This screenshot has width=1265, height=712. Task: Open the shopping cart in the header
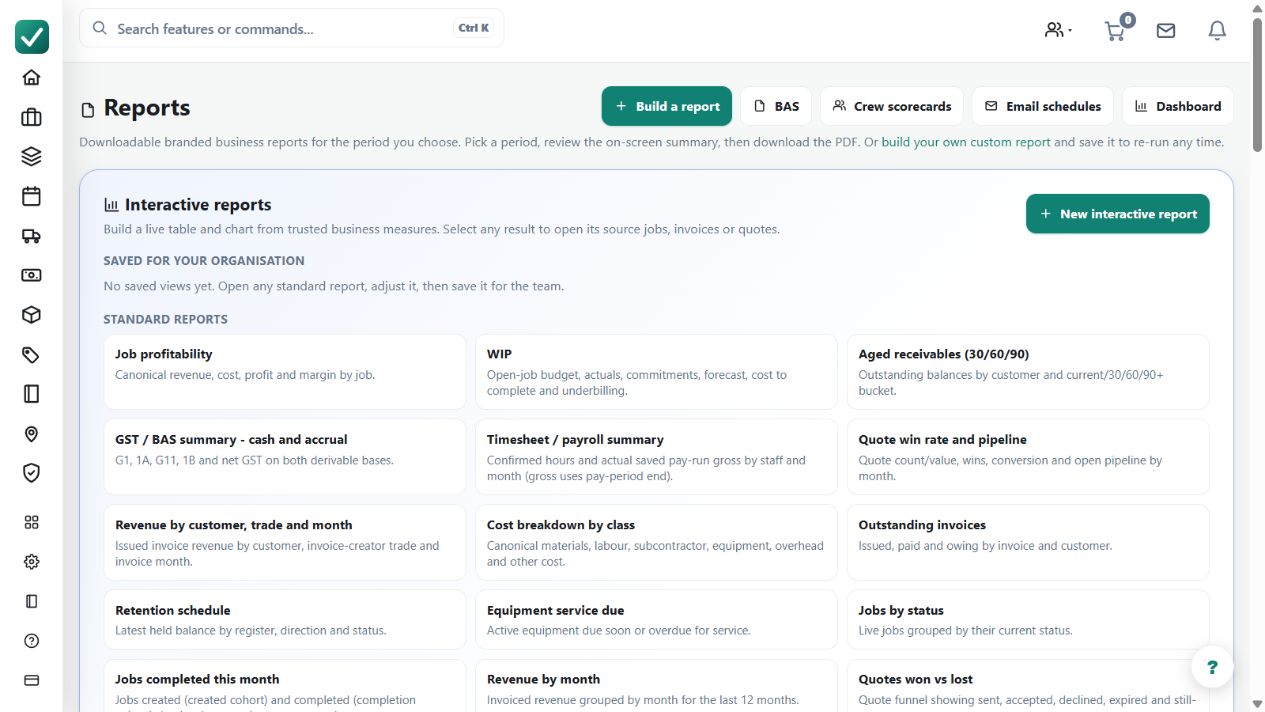(x=1116, y=30)
